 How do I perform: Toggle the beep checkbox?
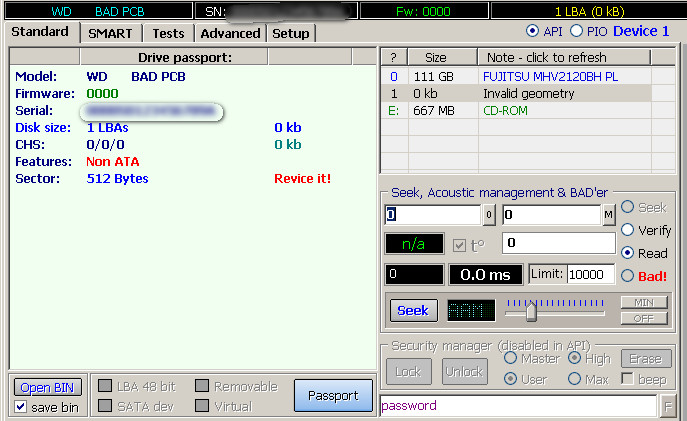point(627,379)
